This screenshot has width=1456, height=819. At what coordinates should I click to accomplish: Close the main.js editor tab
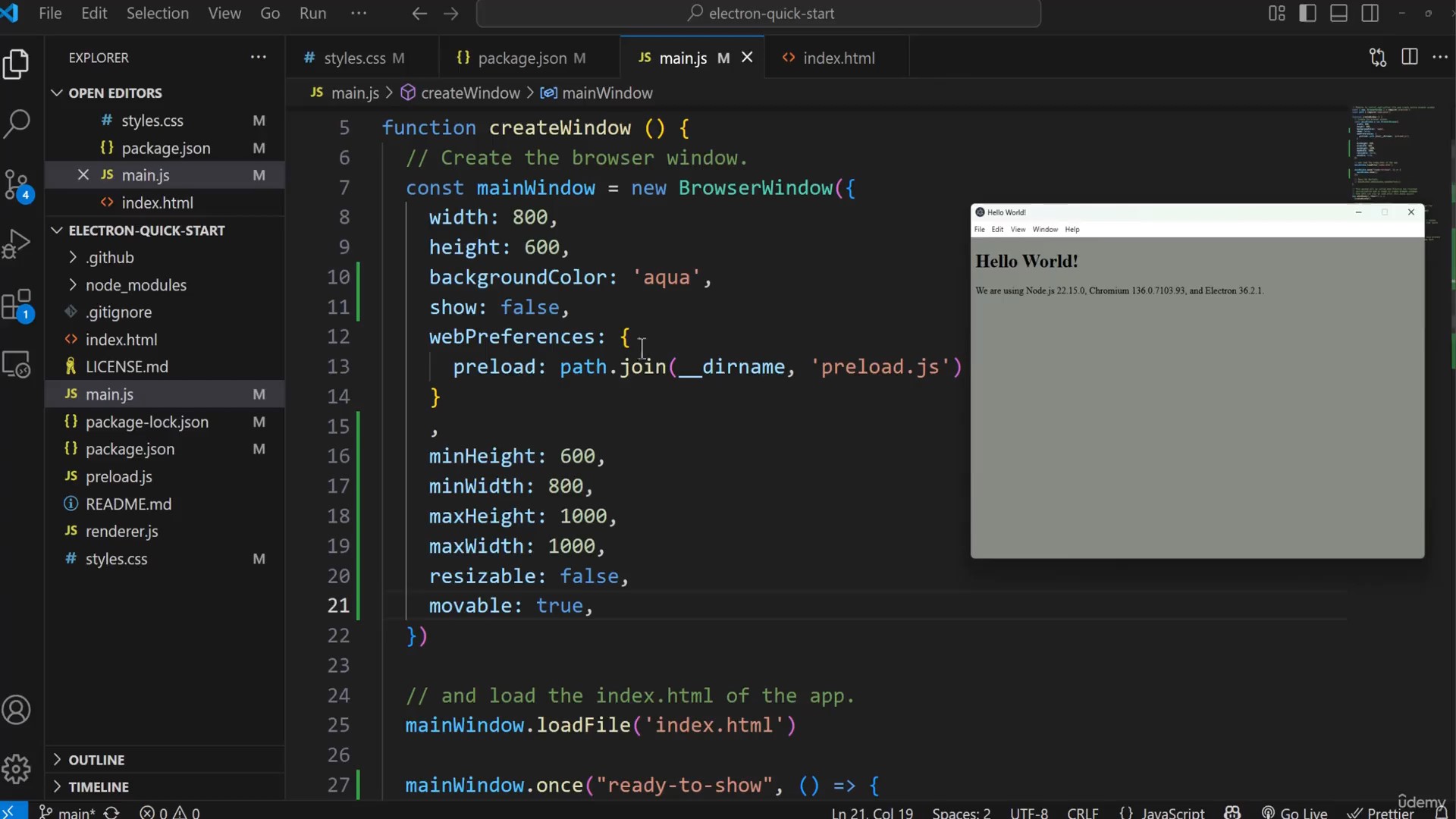pos(747,58)
